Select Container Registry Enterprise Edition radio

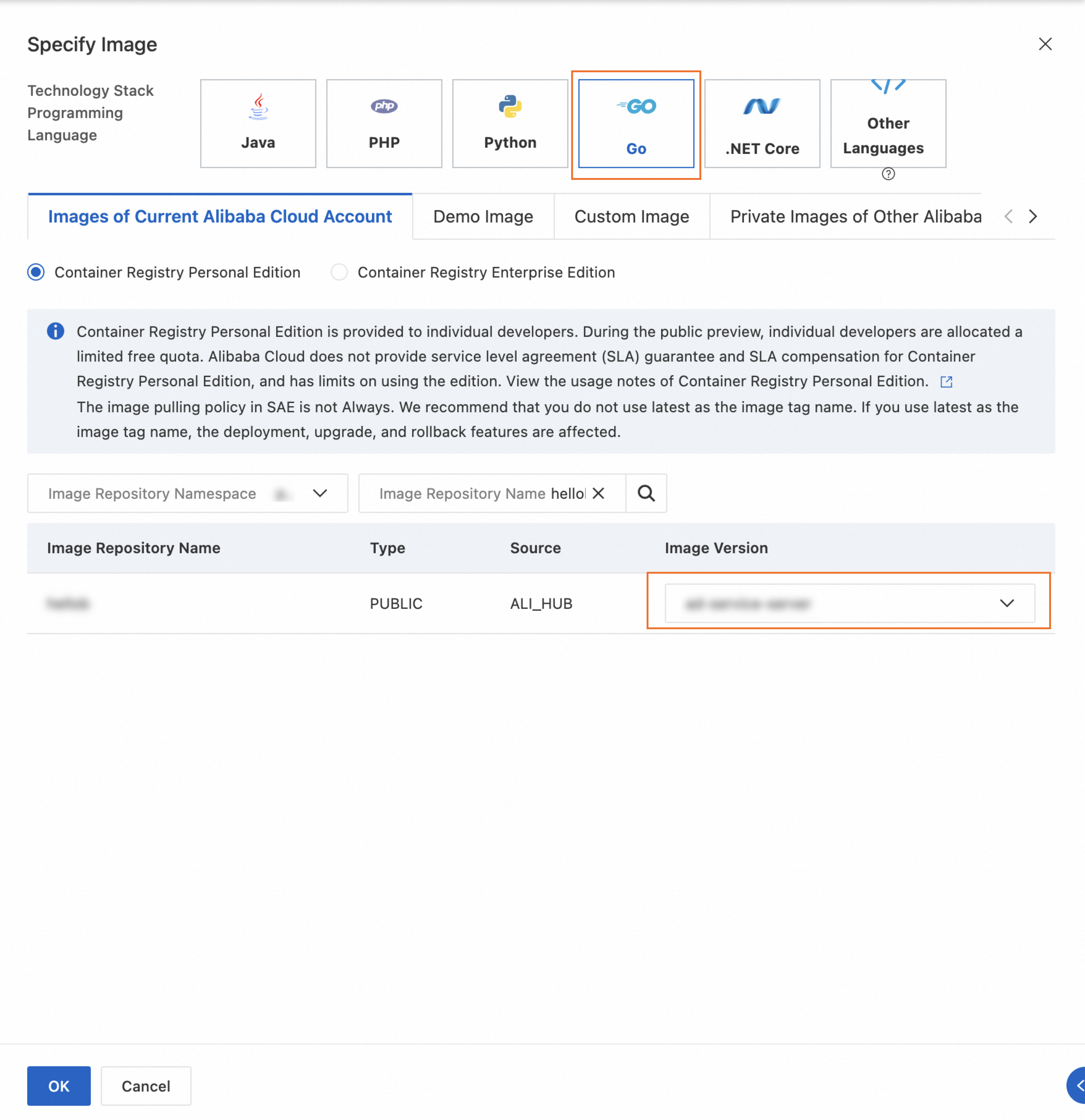point(339,272)
